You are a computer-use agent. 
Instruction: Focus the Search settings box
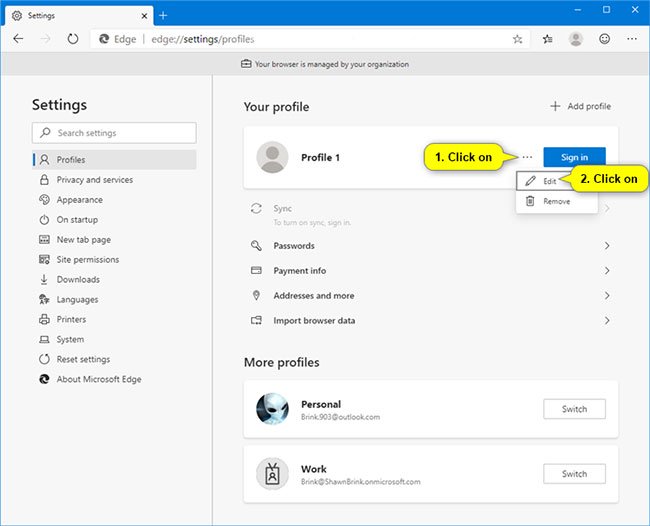(x=114, y=133)
